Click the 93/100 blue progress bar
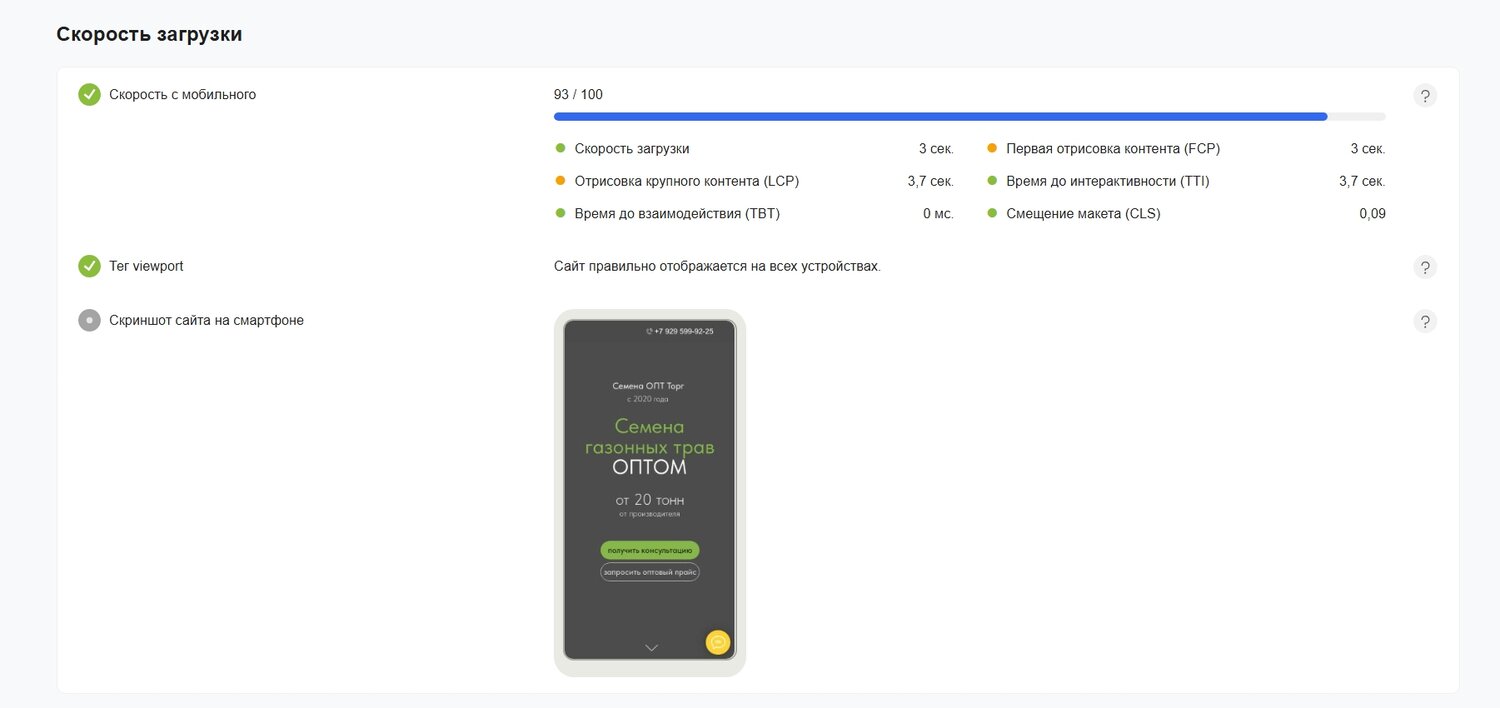The image size is (1500, 708). pyautogui.click(x=970, y=117)
